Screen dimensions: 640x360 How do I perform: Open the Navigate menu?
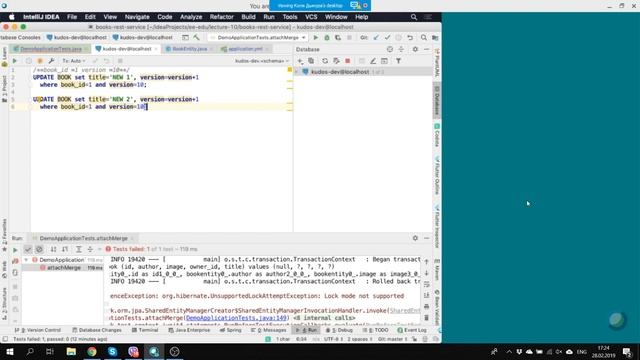[x=137, y=17]
